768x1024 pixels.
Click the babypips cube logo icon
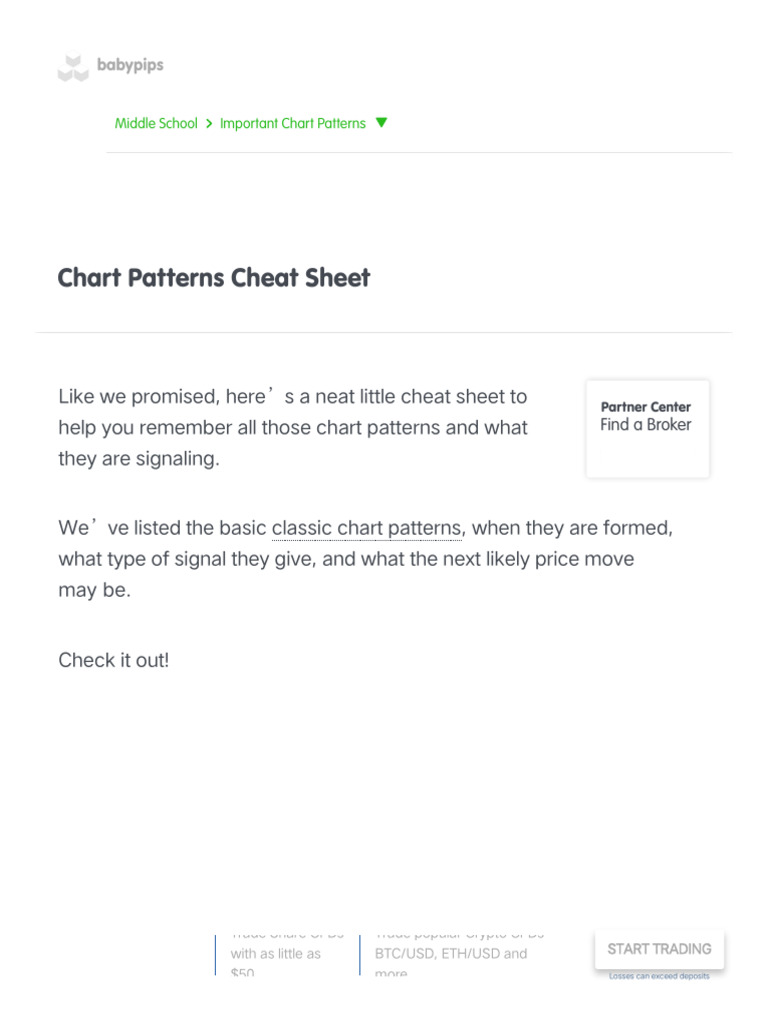point(72,68)
